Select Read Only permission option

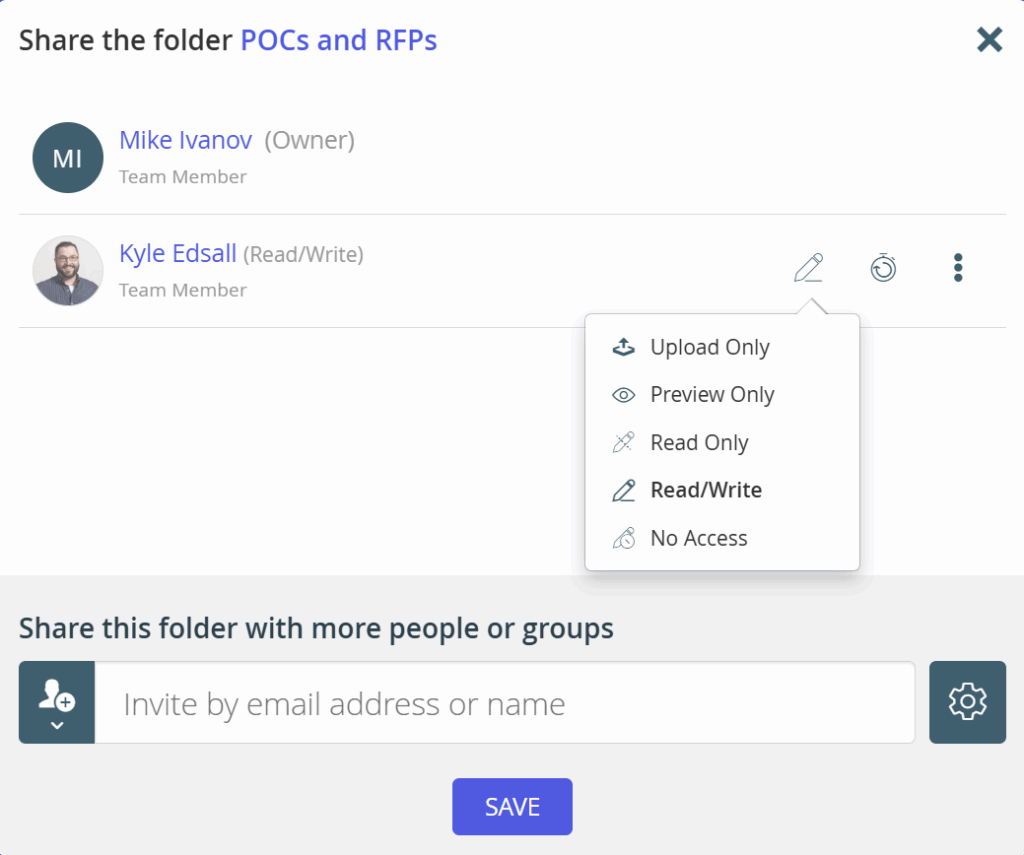click(x=699, y=443)
